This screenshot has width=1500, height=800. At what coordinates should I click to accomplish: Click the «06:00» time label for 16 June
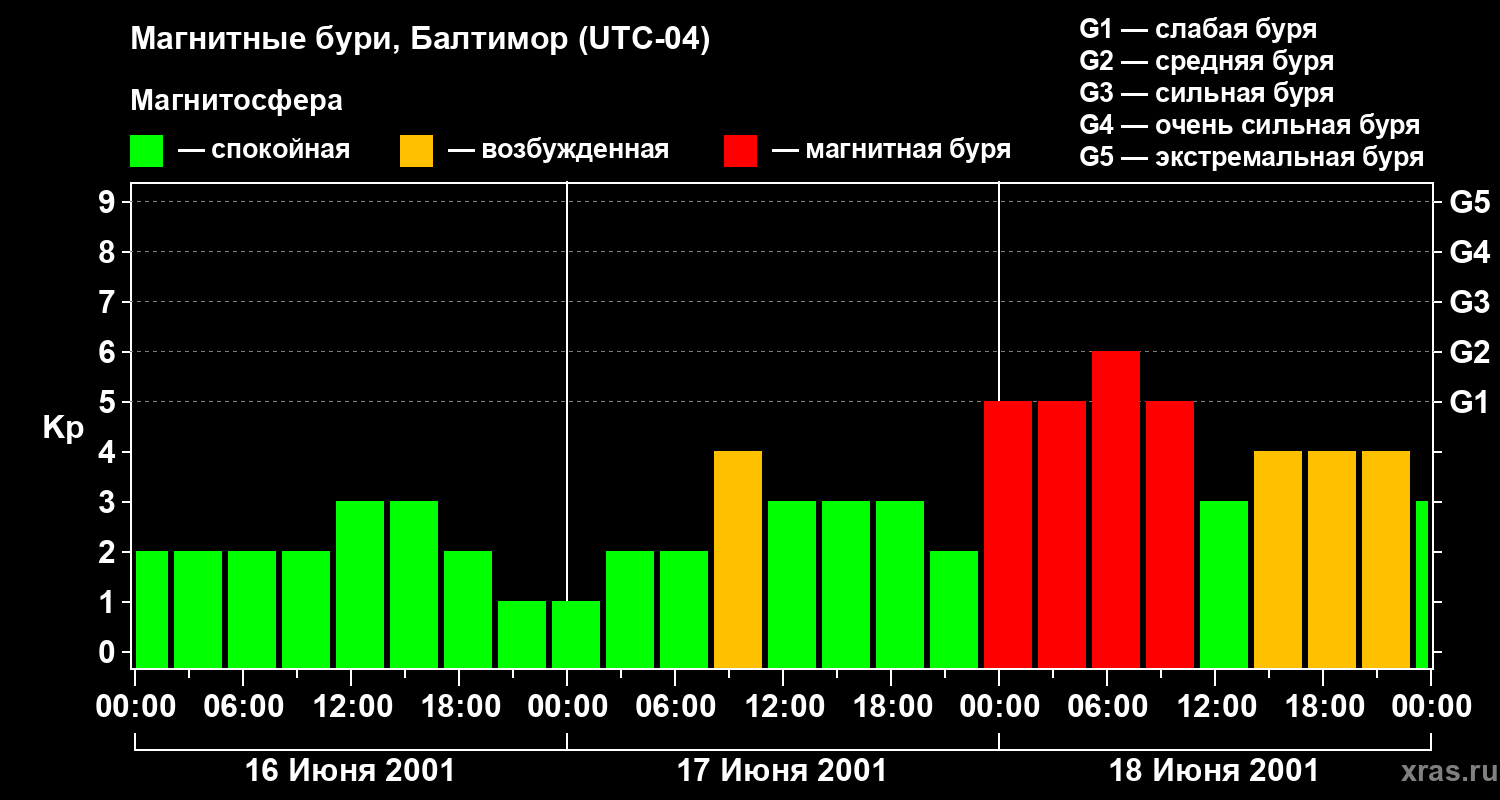tap(244, 706)
